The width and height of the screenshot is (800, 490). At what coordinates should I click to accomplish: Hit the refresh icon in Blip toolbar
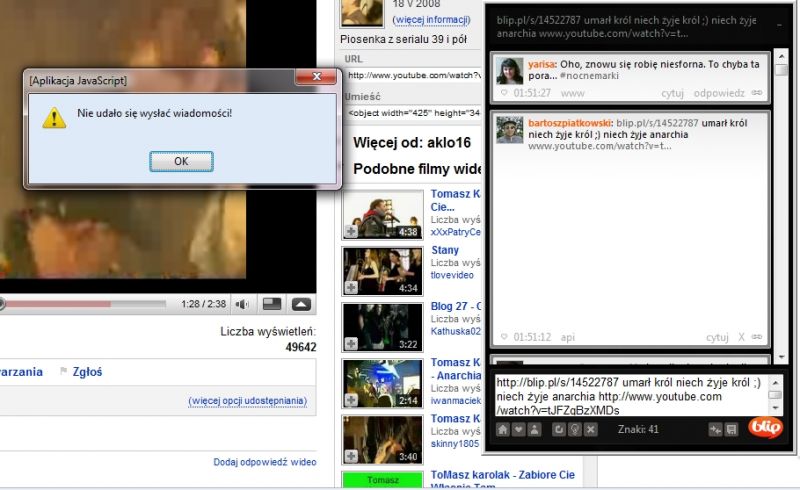[x=559, y=429]
